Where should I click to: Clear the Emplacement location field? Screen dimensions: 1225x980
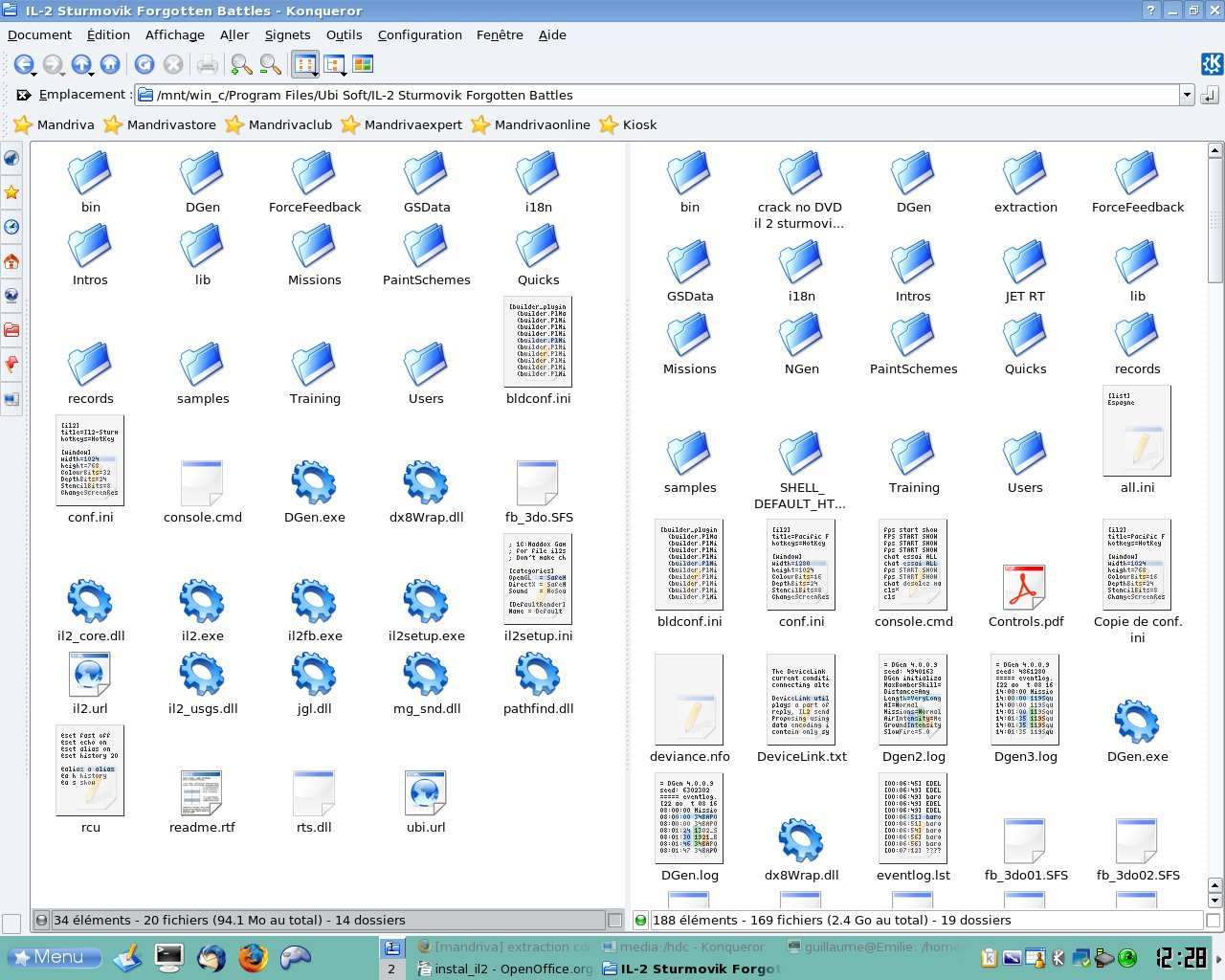point(24,95)
